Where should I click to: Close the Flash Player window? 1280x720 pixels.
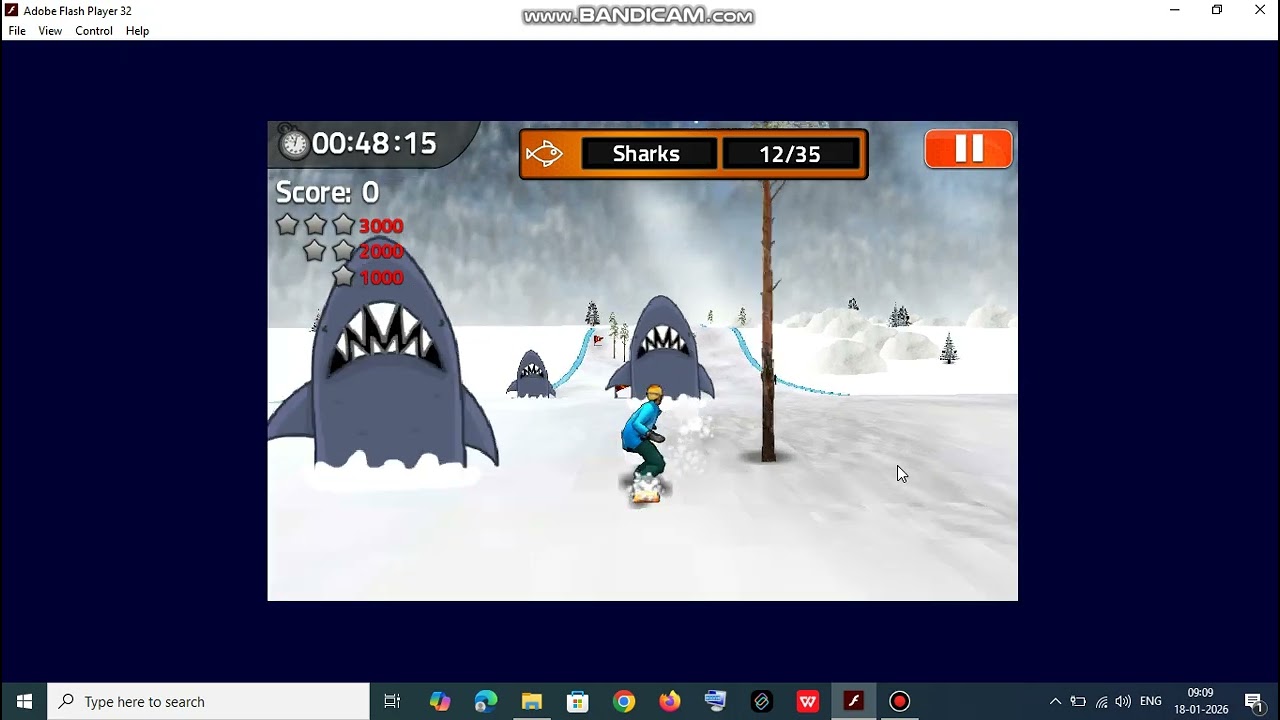[x=1260, y=10]
